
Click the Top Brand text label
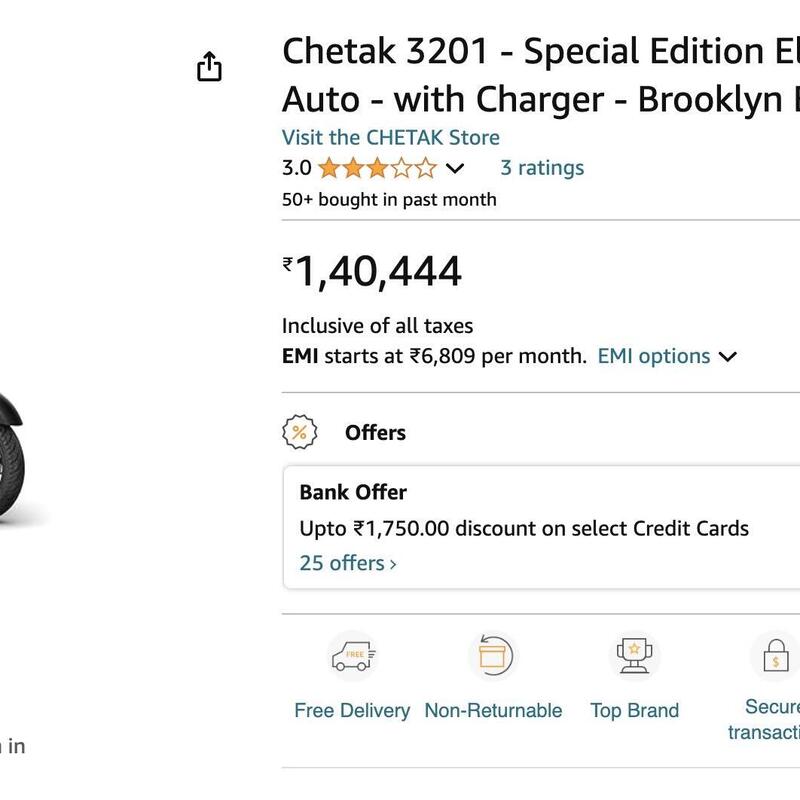coord(634,711)
